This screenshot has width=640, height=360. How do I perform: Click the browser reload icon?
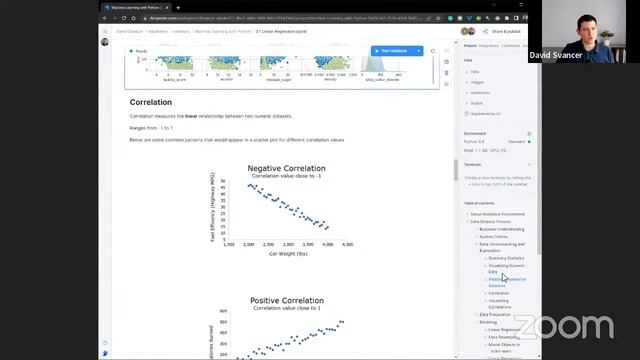tap(124, 18)
